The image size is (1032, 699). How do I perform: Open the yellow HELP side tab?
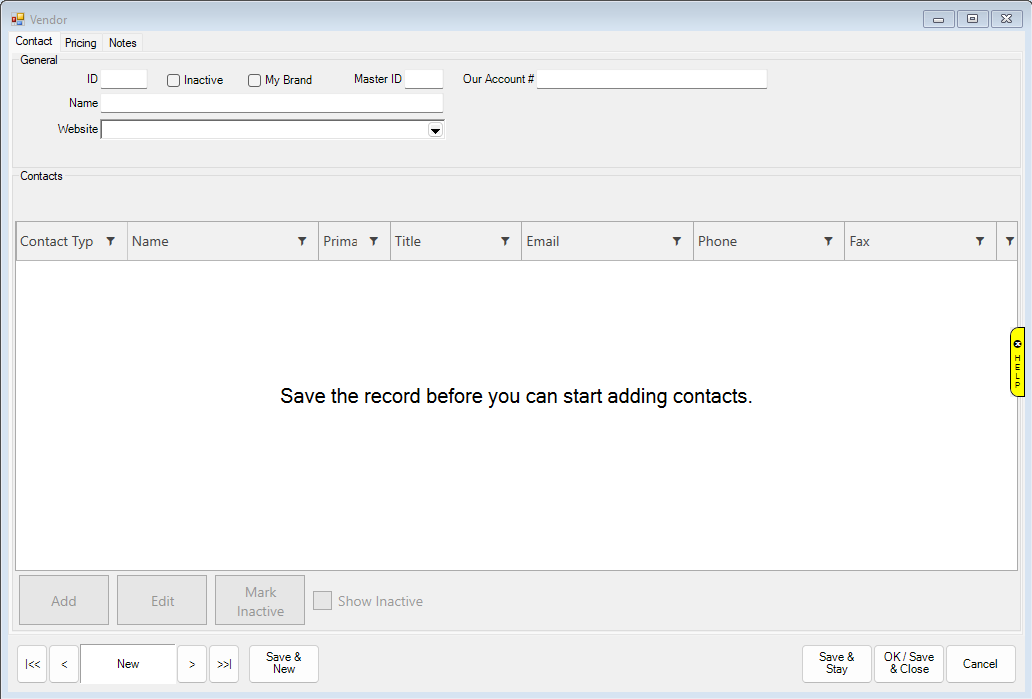(x=1017, y=362)
